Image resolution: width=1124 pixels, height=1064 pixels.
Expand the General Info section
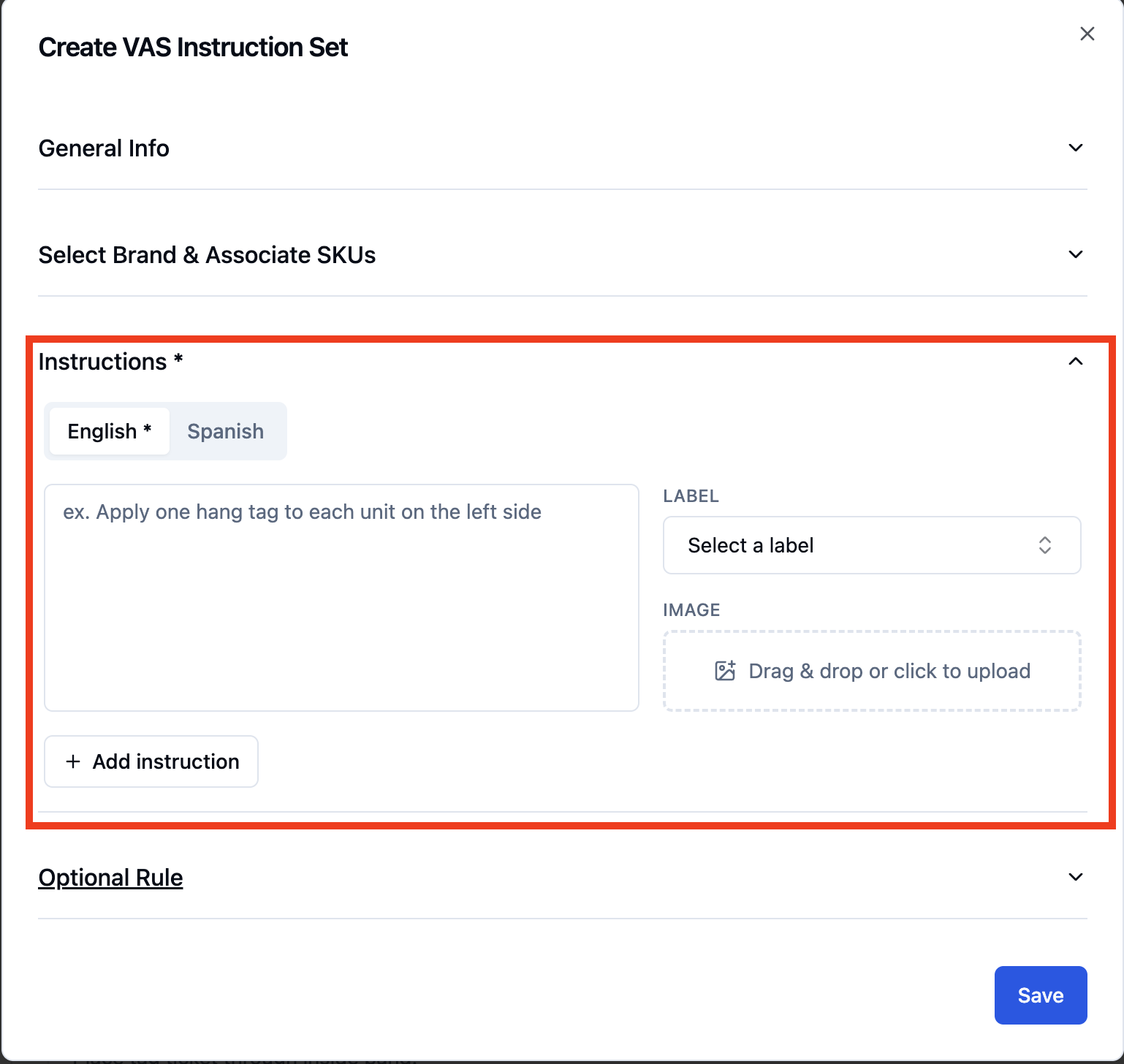tap(1075, 148)
